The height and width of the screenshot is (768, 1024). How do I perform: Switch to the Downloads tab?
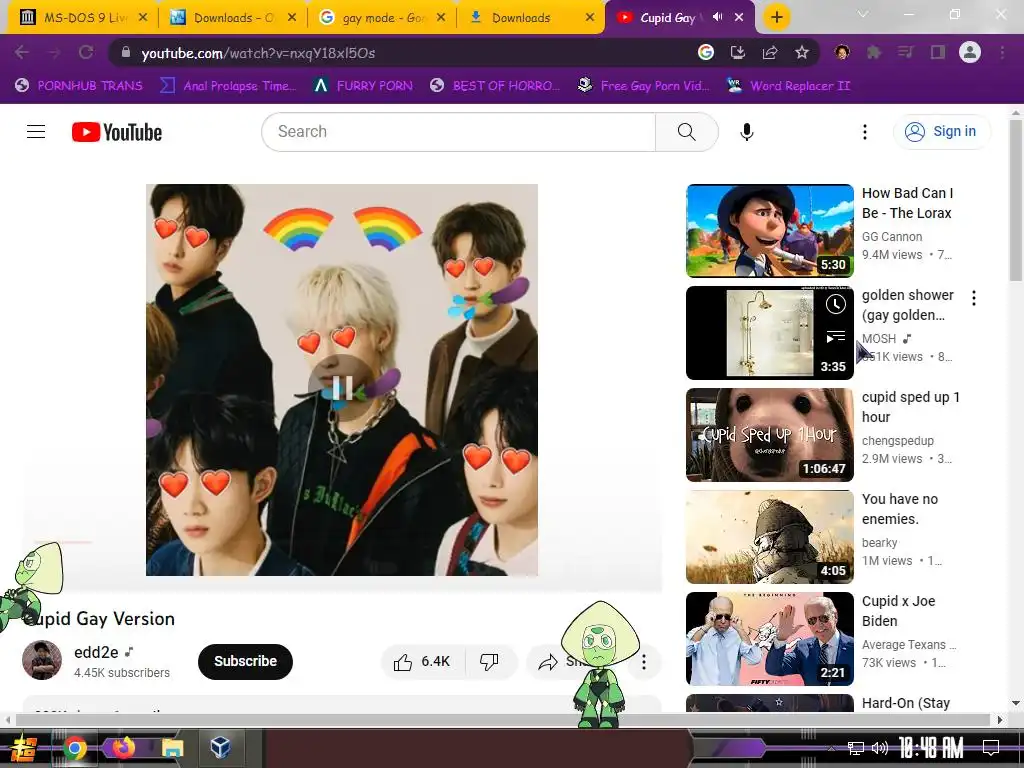point(530,18)
